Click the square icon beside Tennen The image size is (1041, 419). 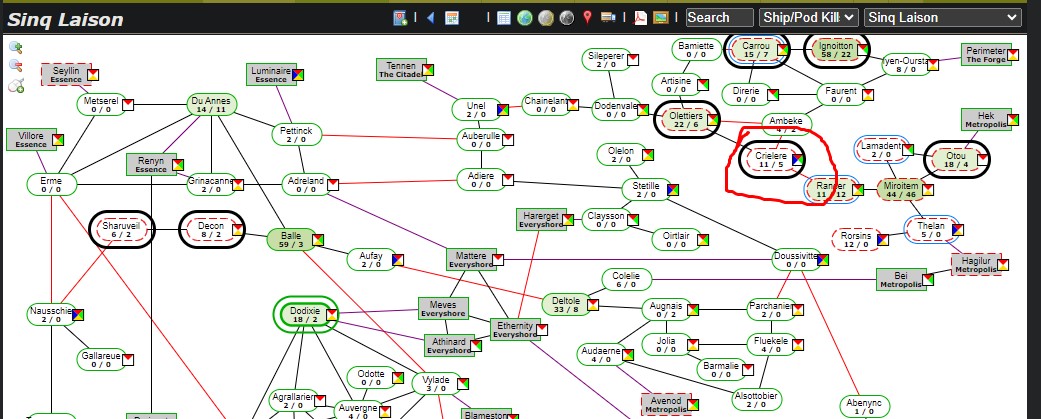click(428, 69)
